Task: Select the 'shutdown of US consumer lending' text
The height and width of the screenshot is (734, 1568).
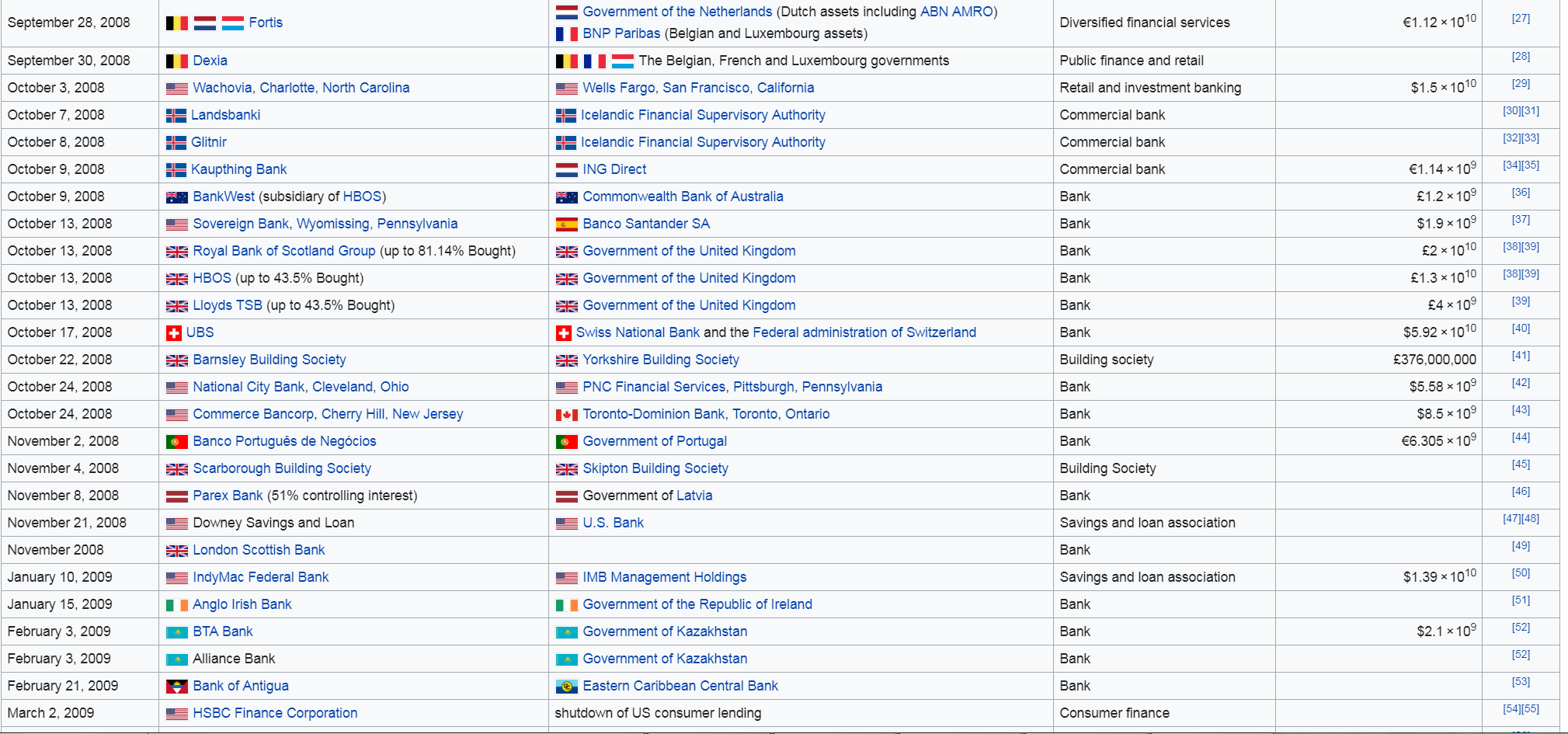Action: 658,713
